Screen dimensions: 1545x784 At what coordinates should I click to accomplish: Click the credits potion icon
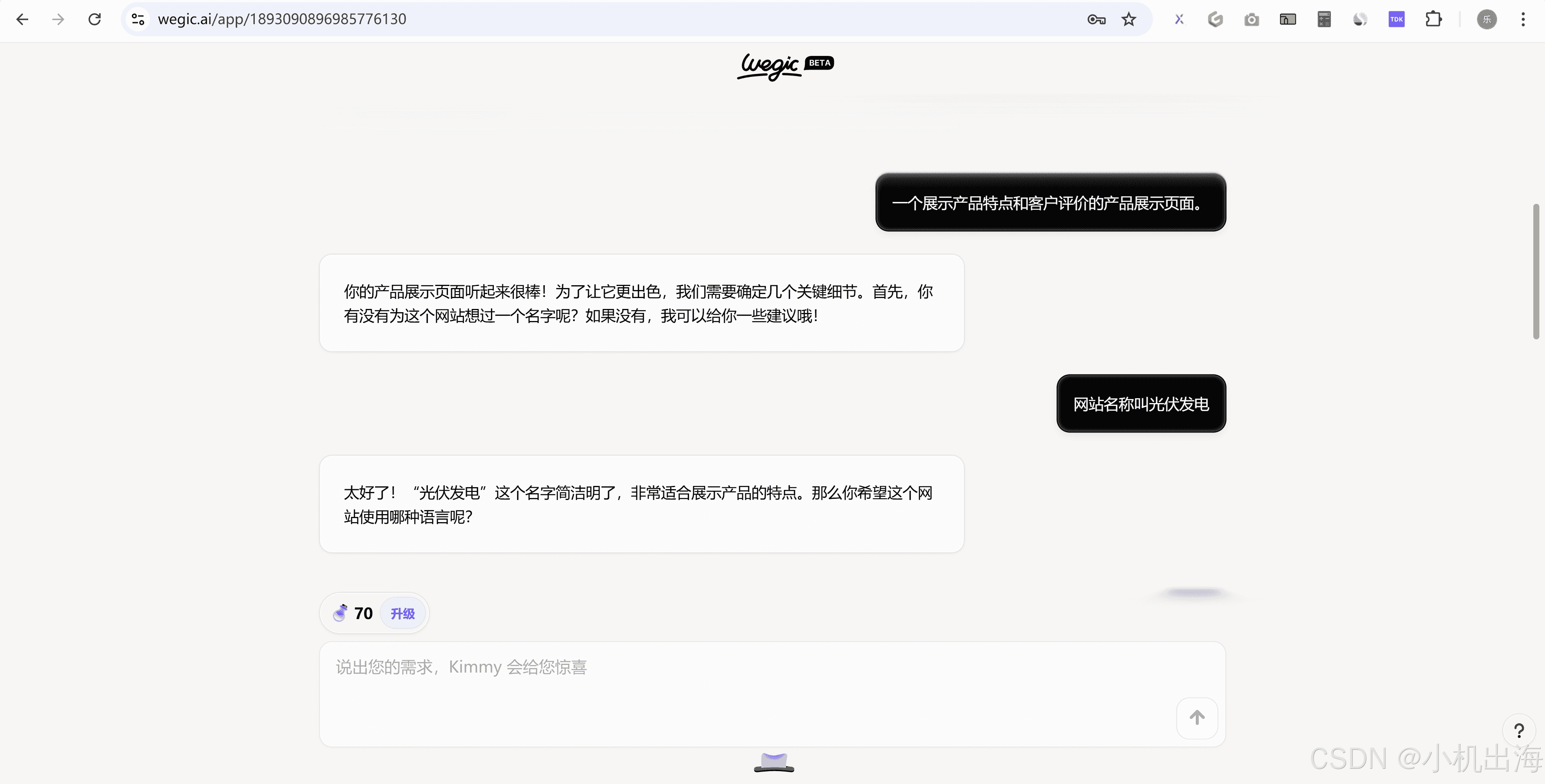tap(340, 613)
